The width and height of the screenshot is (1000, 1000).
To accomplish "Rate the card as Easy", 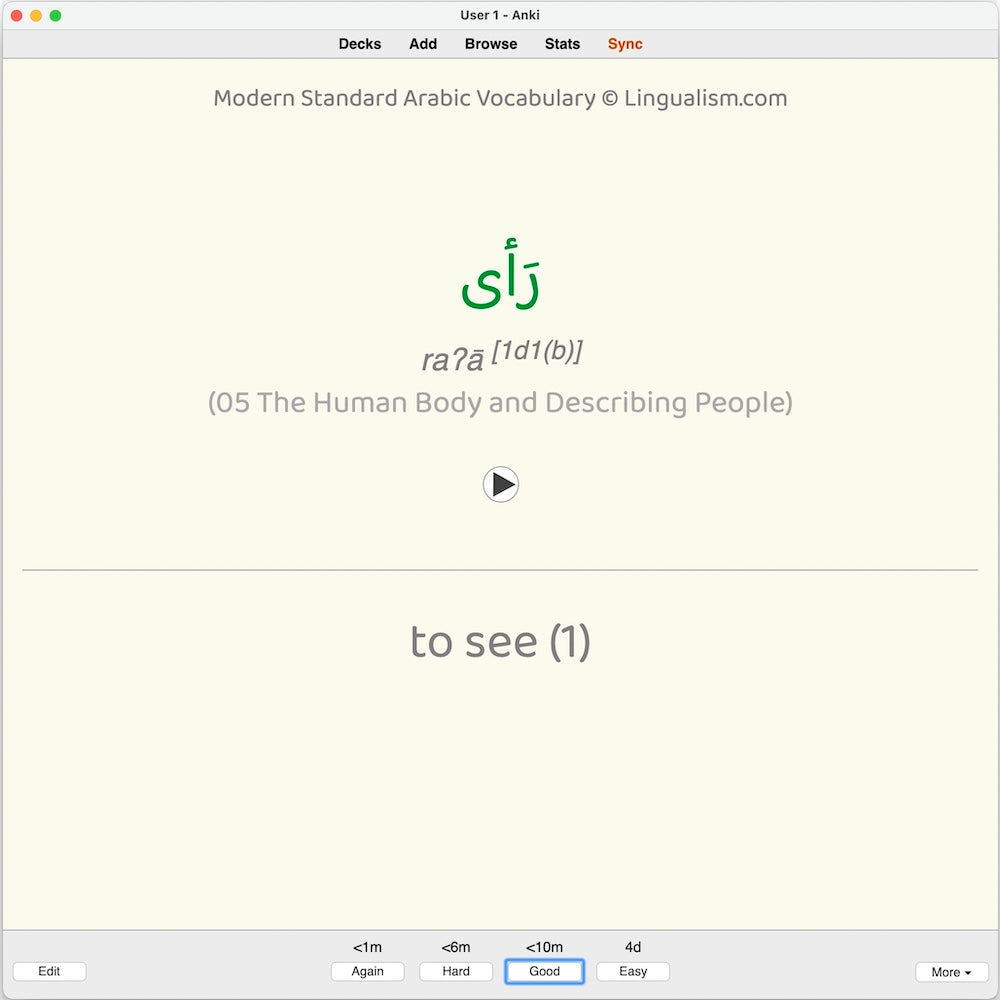I will pos(632,971).
